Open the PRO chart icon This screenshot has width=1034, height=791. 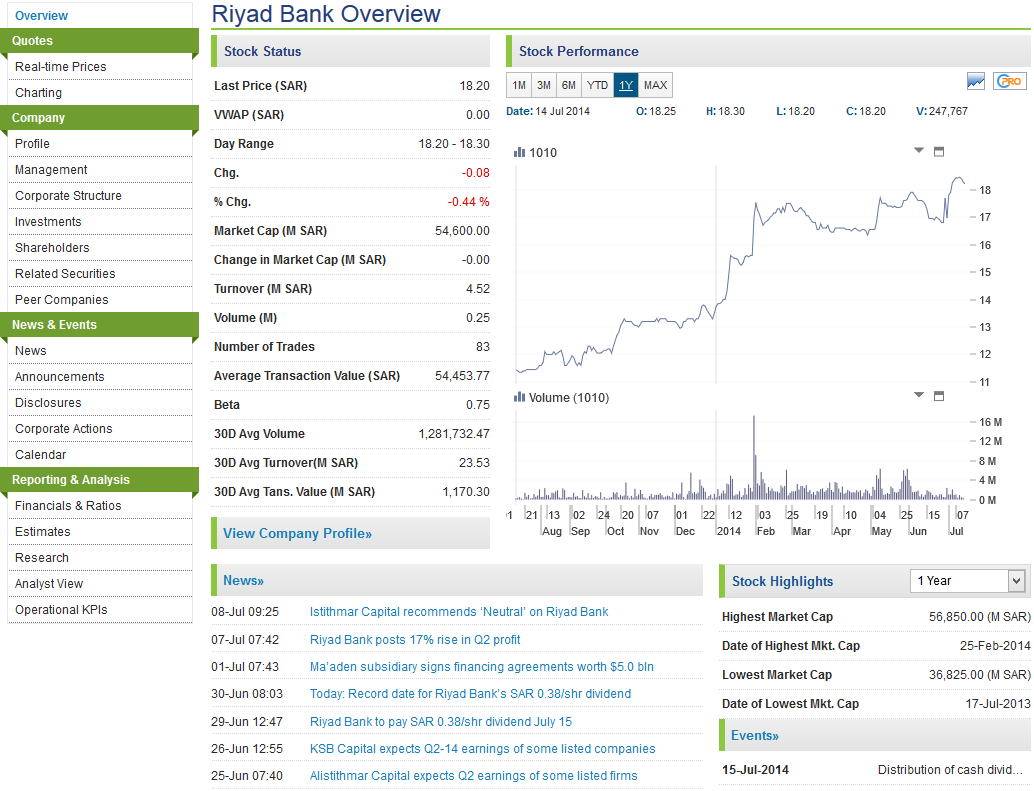click(x=1010, y=81)
